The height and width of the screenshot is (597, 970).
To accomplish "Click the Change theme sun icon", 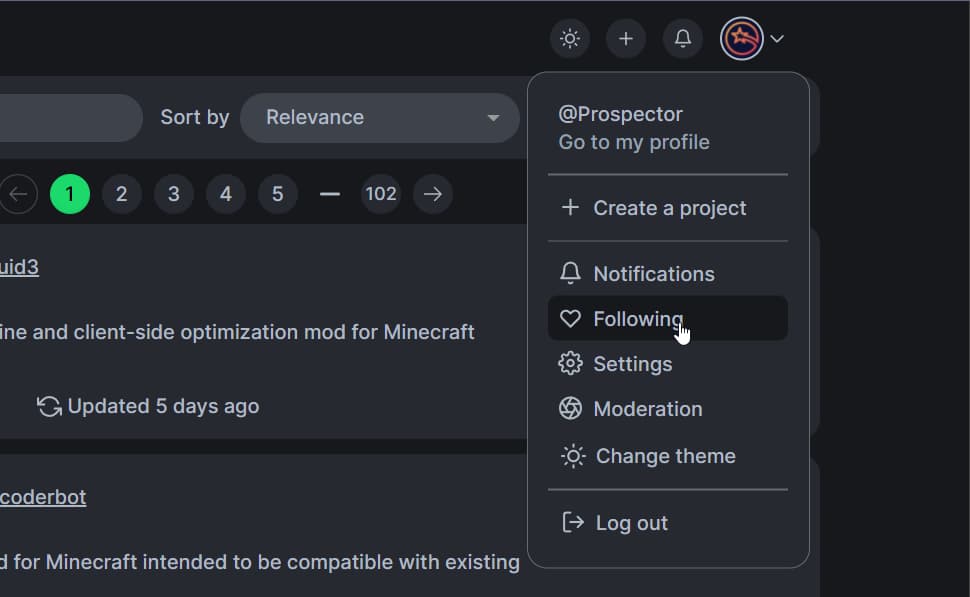I will 571,455.
